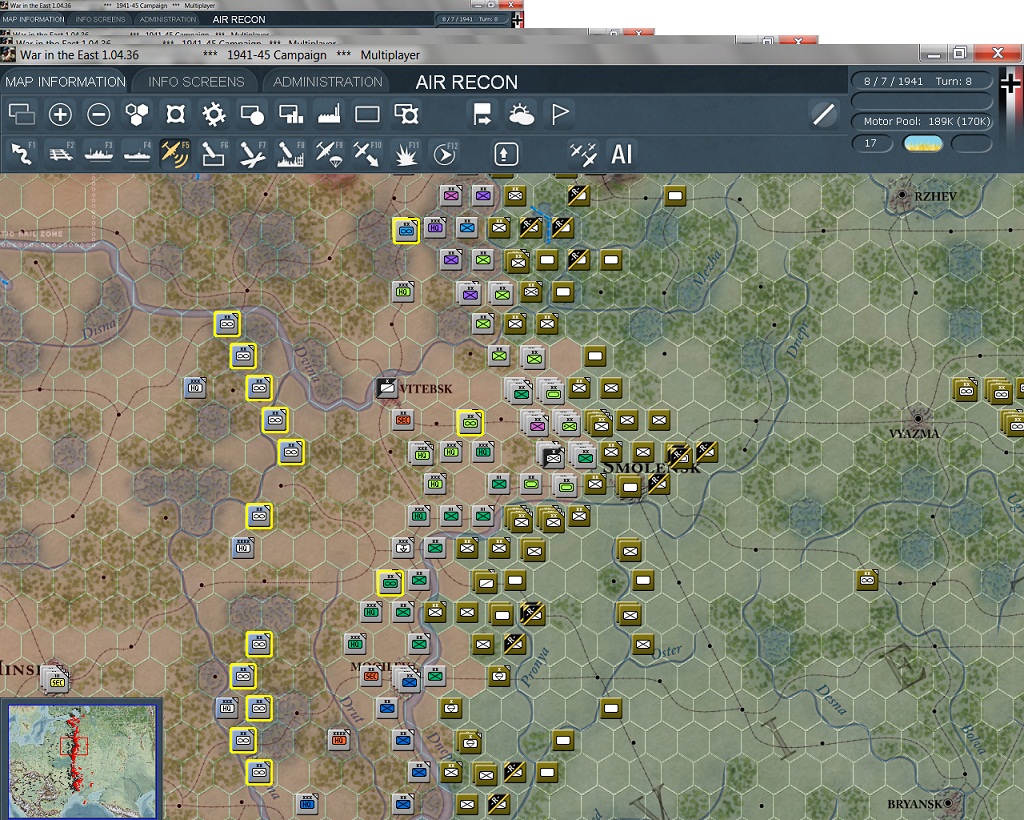The image size is (1024, 820).
Task: Toggle the factory locations icon
Action: 329,114
